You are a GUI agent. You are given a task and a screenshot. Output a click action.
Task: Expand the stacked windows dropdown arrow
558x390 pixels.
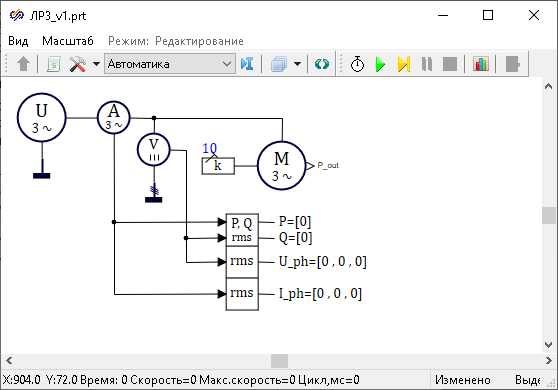298,64
